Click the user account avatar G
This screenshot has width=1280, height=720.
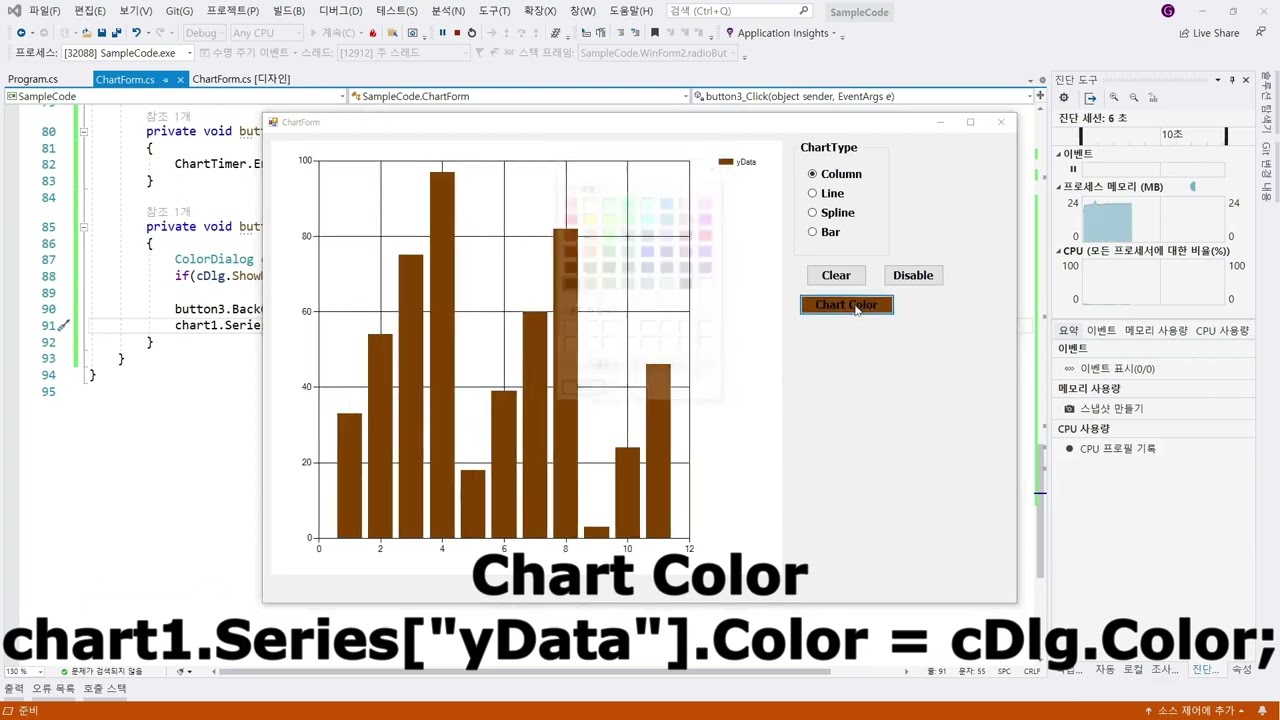point(1168,11)
